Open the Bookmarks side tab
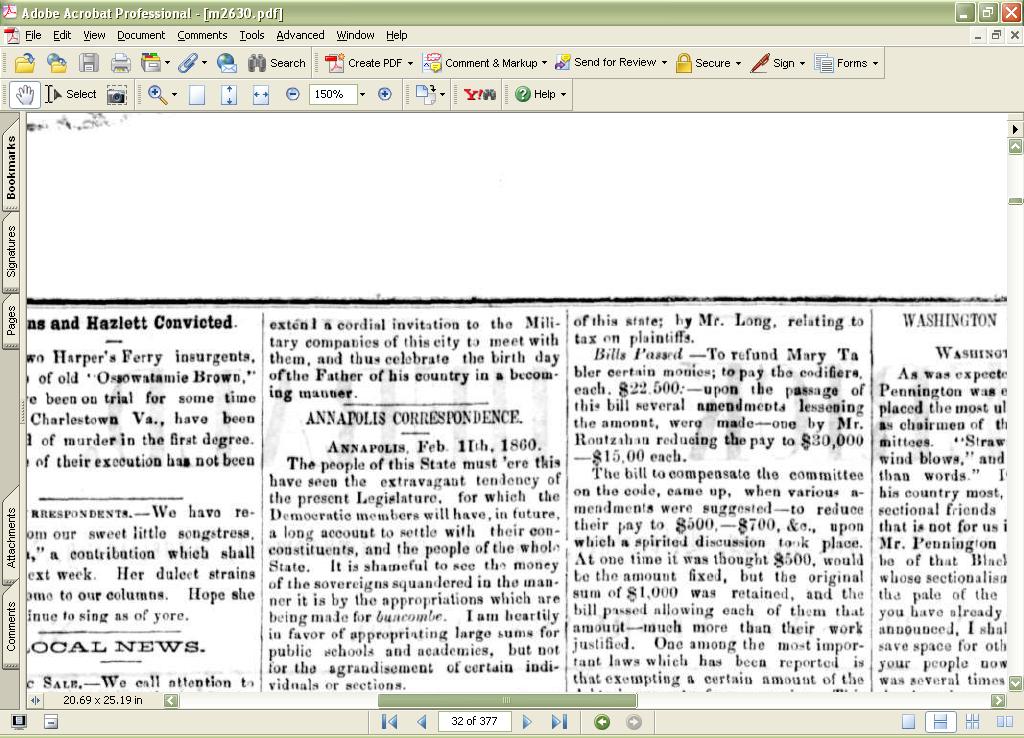The image size is (1024, 738). pos(11,168)
